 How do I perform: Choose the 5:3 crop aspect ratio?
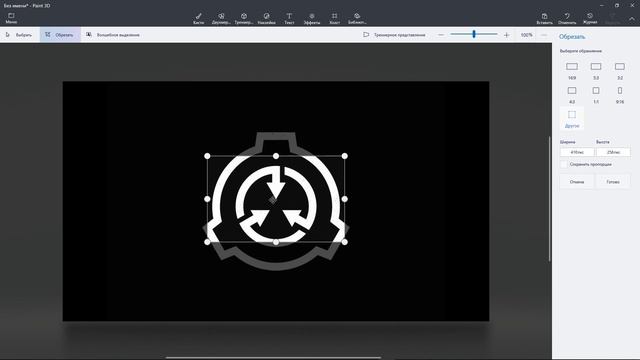point(596,70)
